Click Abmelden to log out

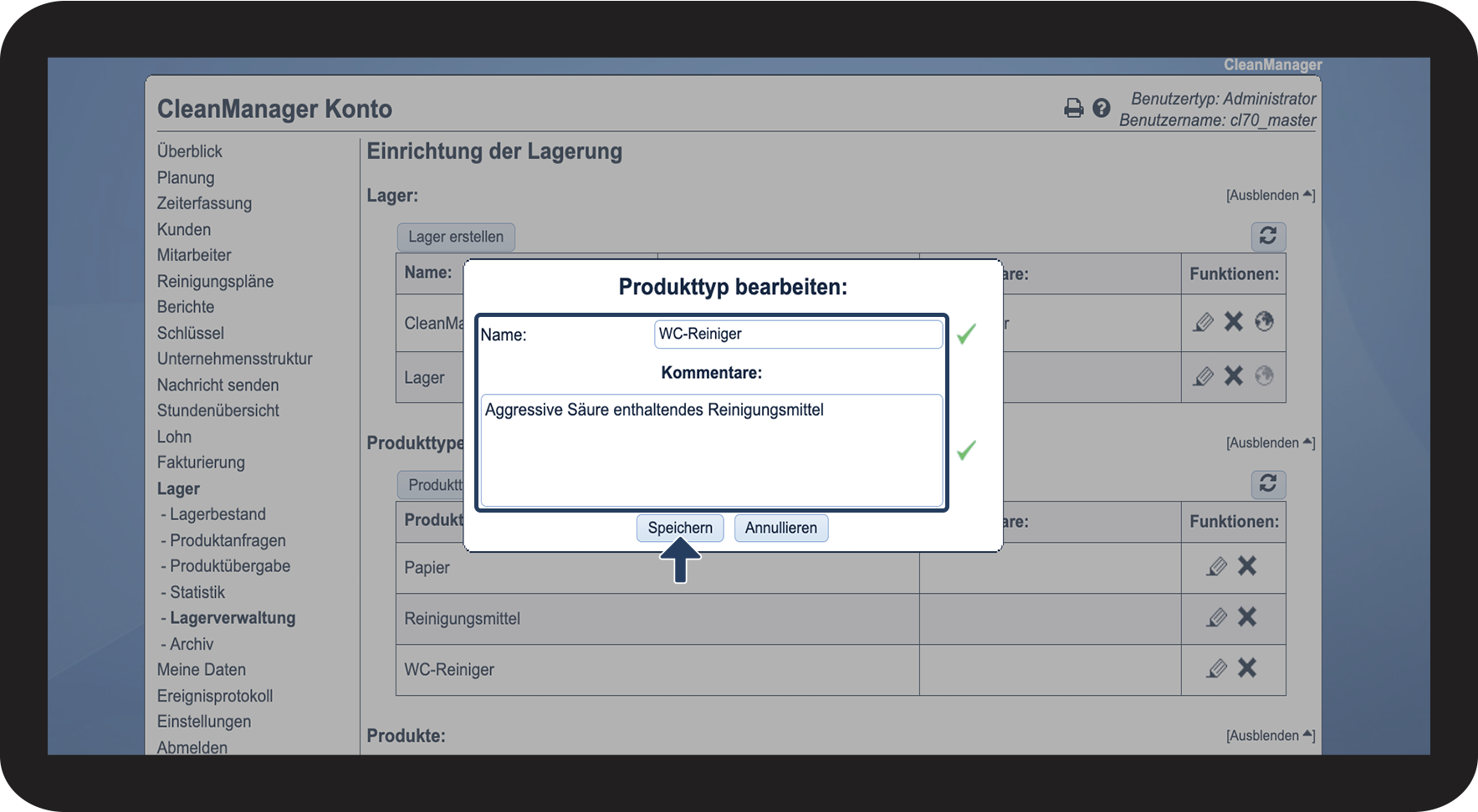point(192,747)
